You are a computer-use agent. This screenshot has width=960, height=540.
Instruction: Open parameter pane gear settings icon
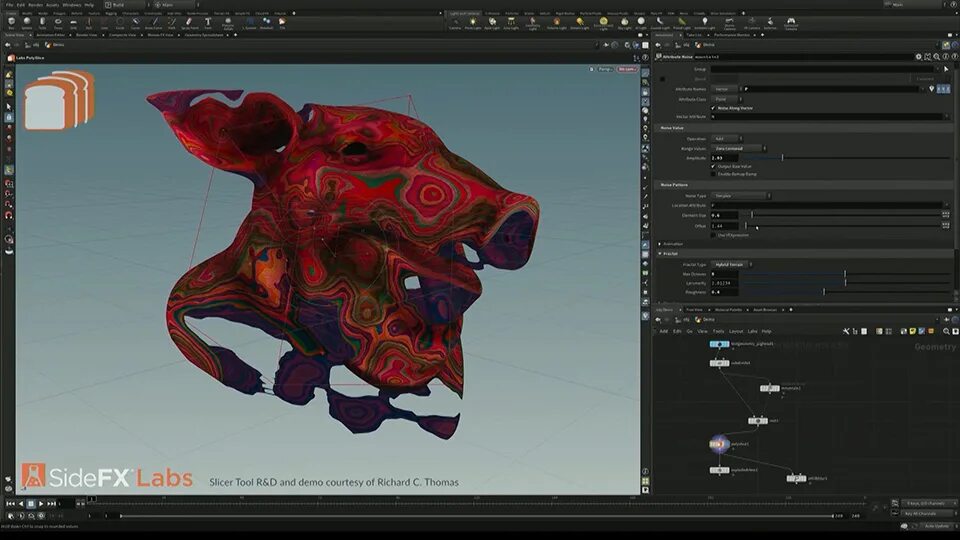(x=919, y=56)
